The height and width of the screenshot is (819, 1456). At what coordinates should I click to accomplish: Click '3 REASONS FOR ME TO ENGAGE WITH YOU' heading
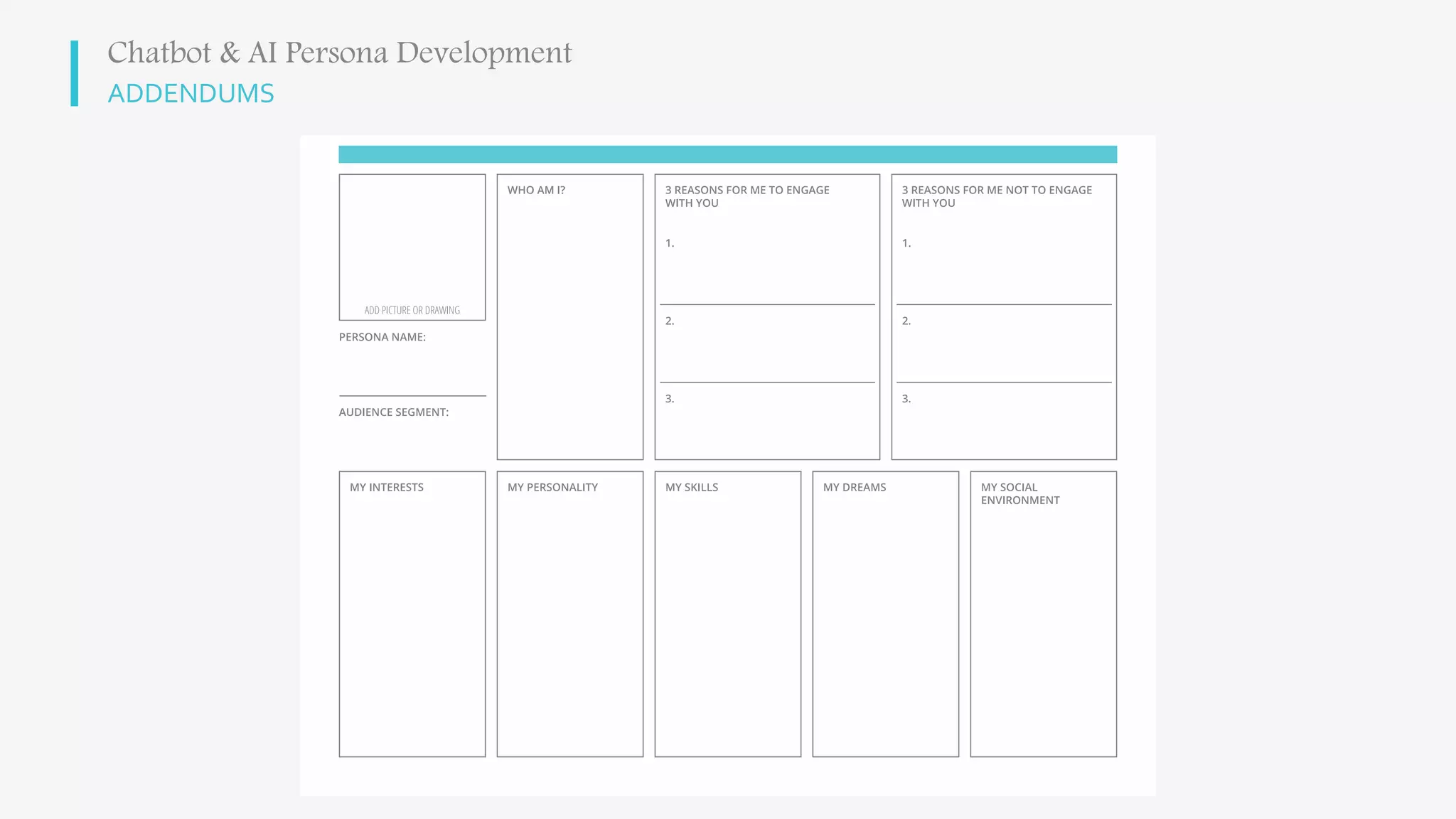tap(747, 196)
